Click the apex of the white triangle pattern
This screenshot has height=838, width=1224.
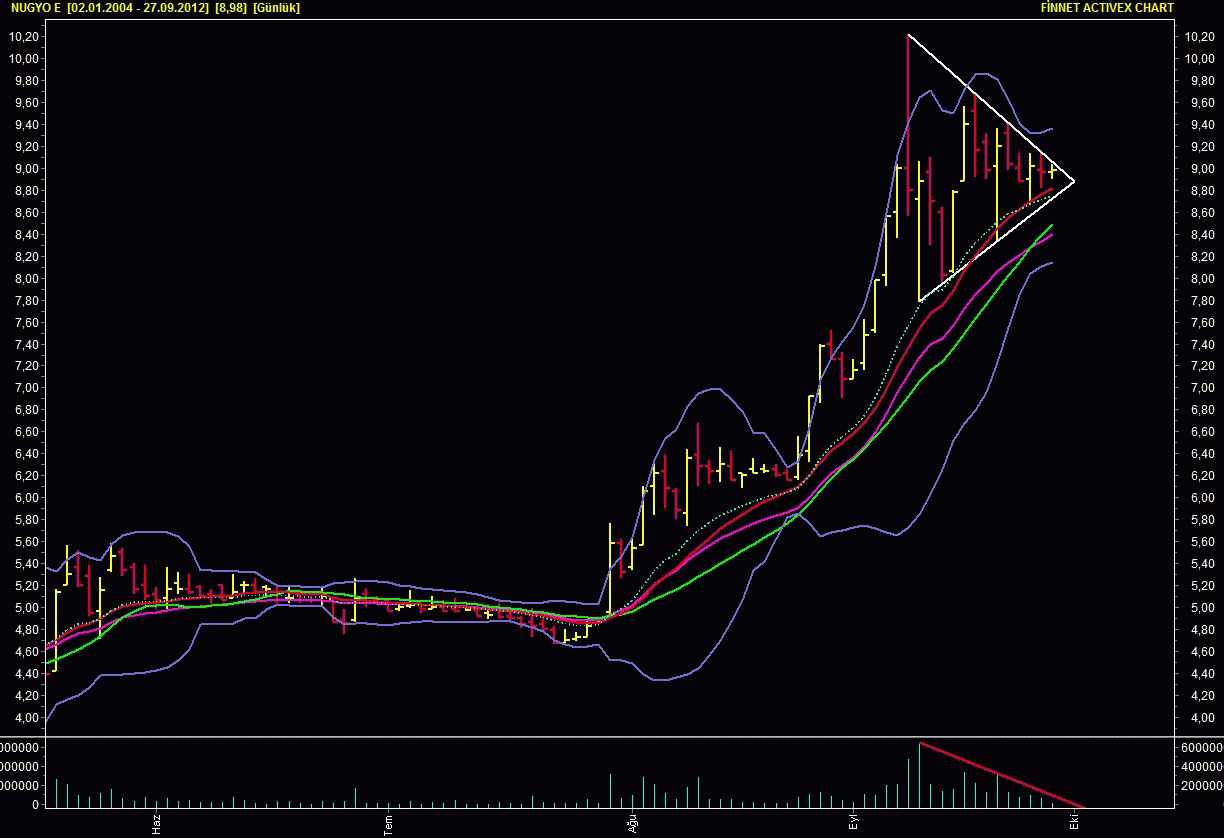(x=1073, y=181)
